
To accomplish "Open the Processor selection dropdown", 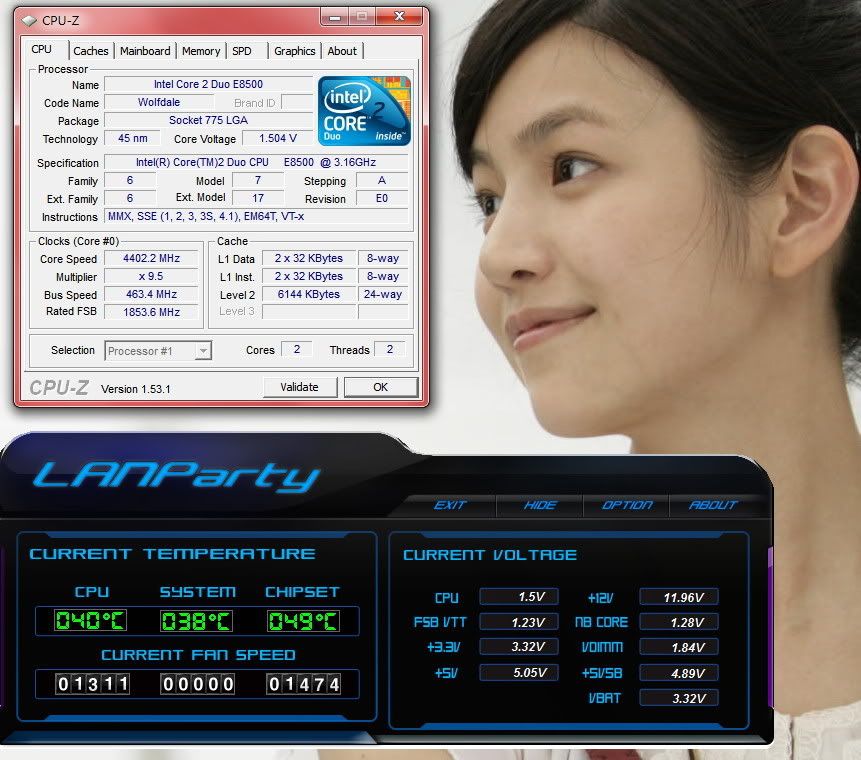I will coord(203,350).
